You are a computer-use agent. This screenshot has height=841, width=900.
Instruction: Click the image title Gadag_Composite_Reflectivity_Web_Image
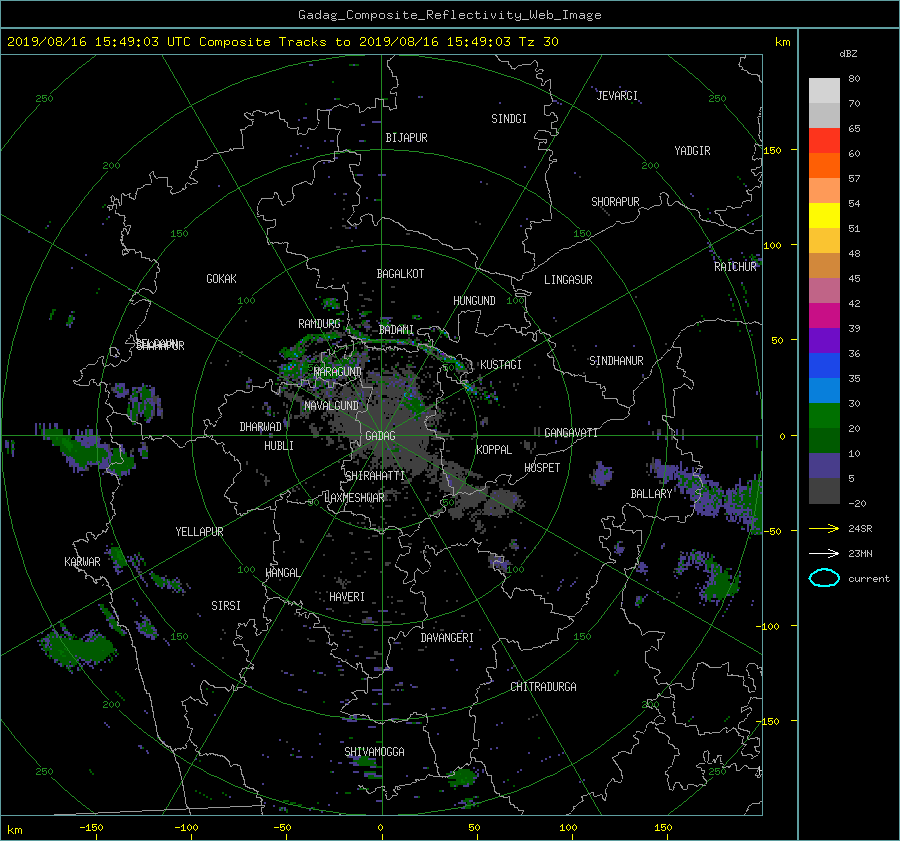pos(449,15)
